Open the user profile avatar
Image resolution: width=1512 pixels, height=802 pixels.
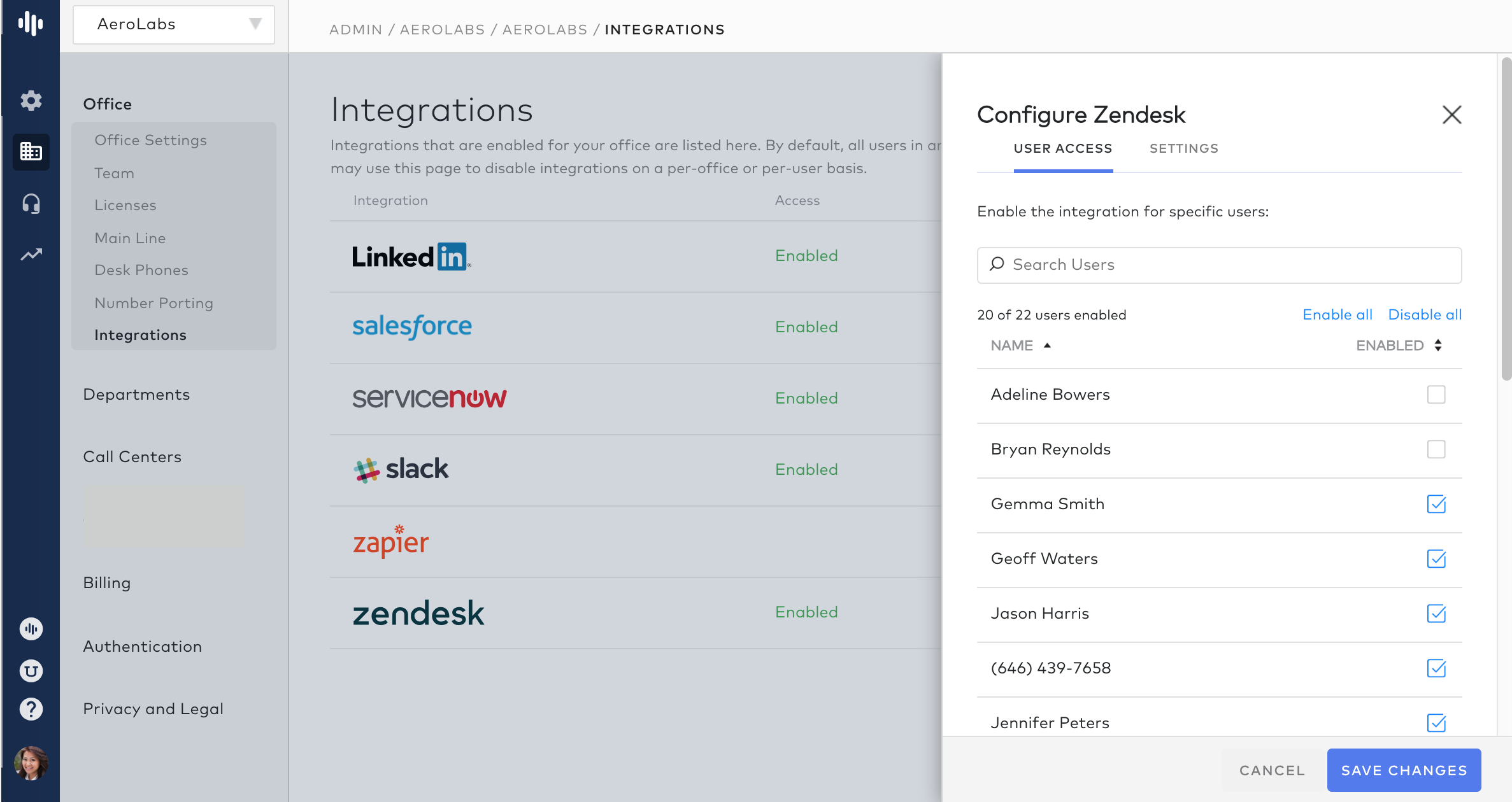tap(31, 763)
